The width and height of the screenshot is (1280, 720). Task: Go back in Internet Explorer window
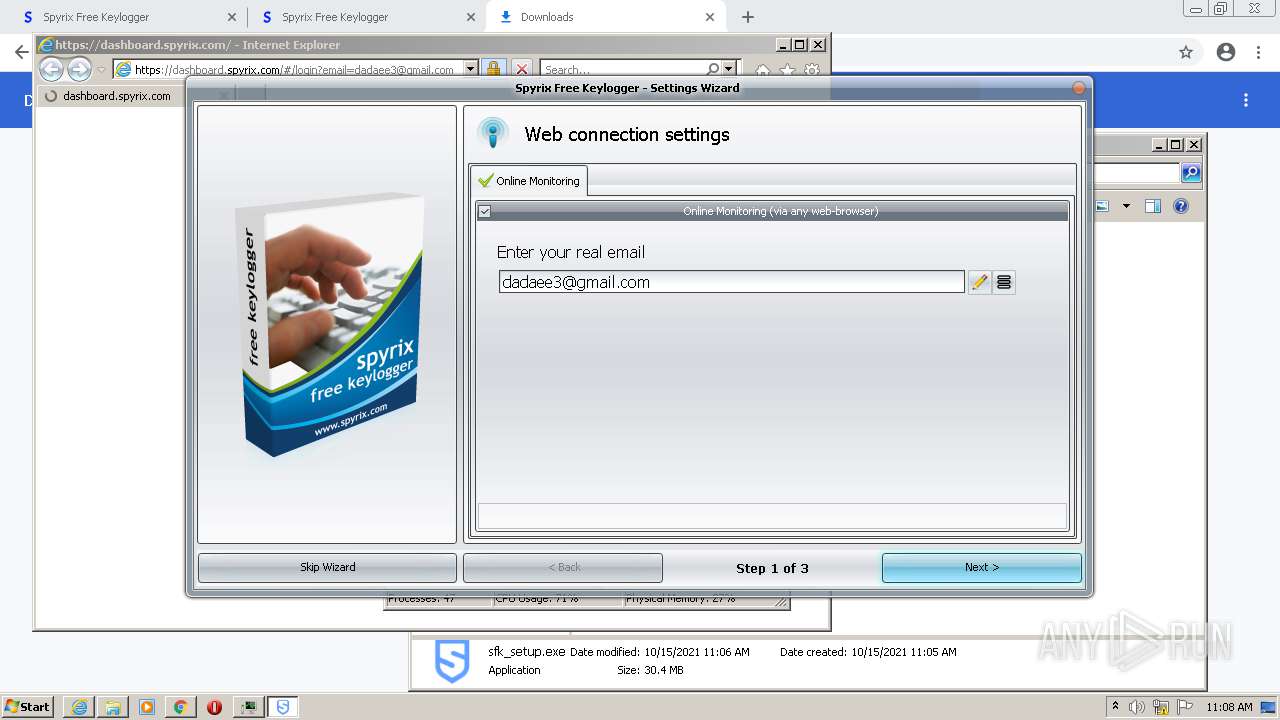click(x=51, y=69)
